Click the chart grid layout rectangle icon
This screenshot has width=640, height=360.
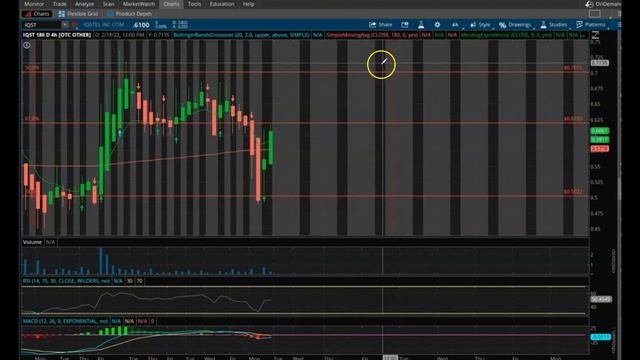point(595,14)
